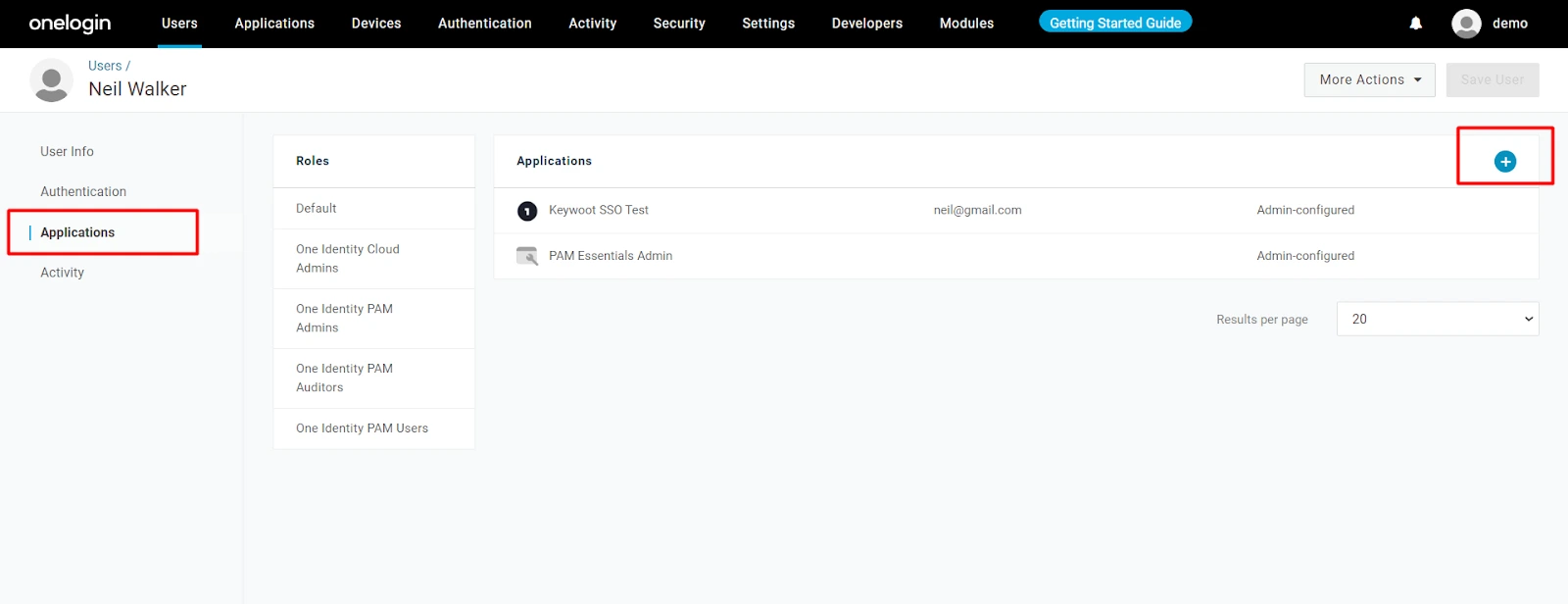Open the Security menu
The height and width of the screenshot is (604, 1568).
pyautogui.click(x=679, y=24)
